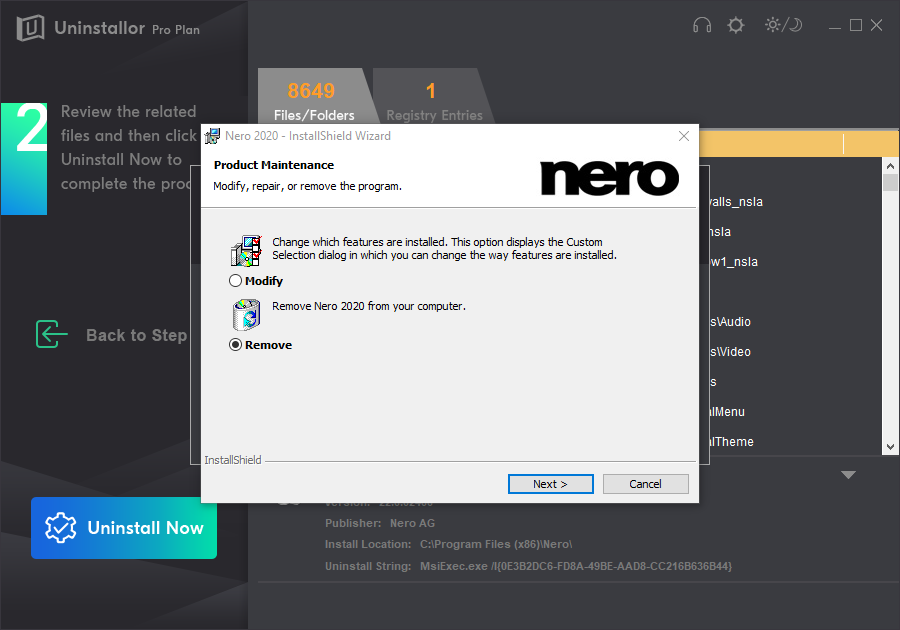Click the file list scroll down arrow
This screenshot has height=630, width=900.
click(x=890, y=447)
